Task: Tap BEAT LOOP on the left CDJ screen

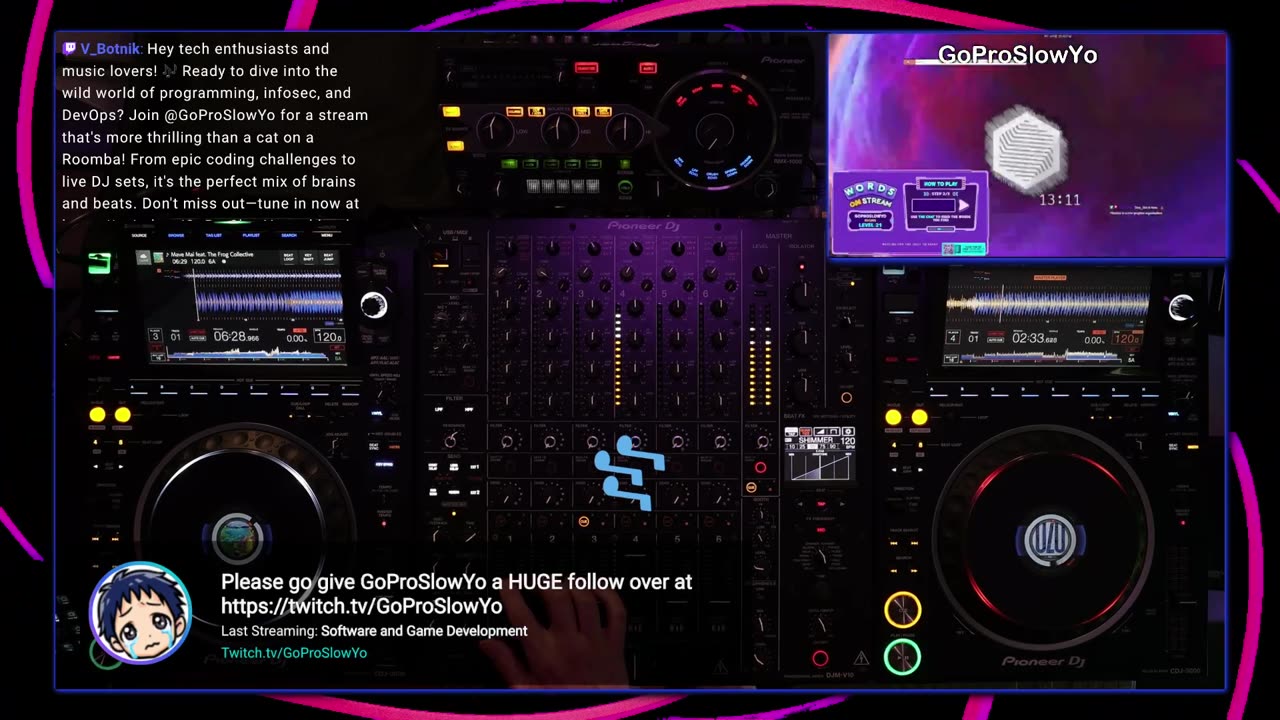Action: coord(288,257)
